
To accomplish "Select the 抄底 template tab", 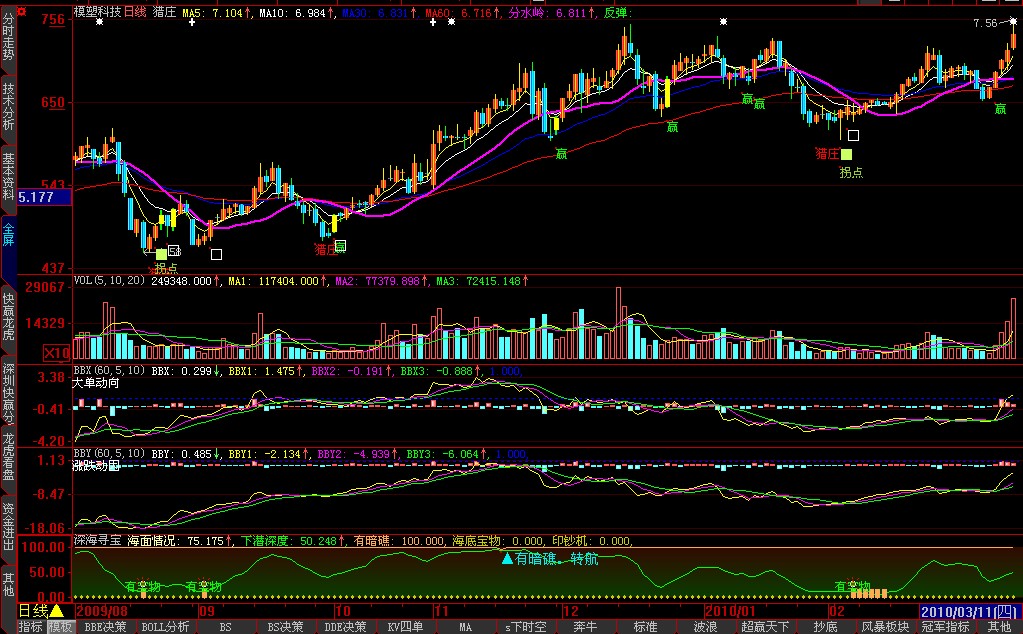I will (825, 627).
